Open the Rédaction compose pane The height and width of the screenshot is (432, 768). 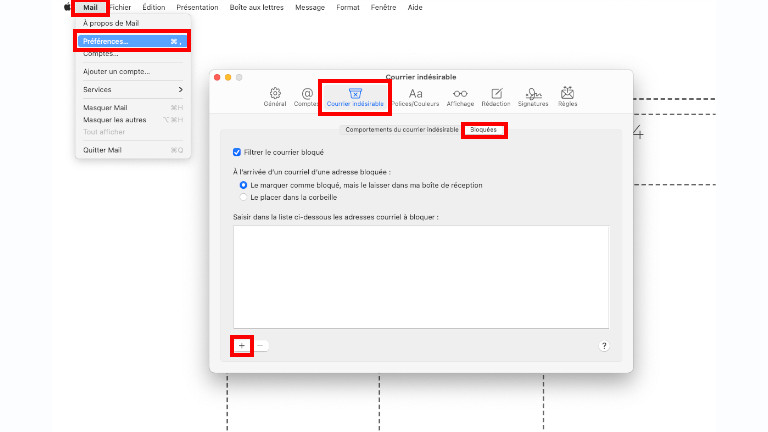click(x=496, y=97)
